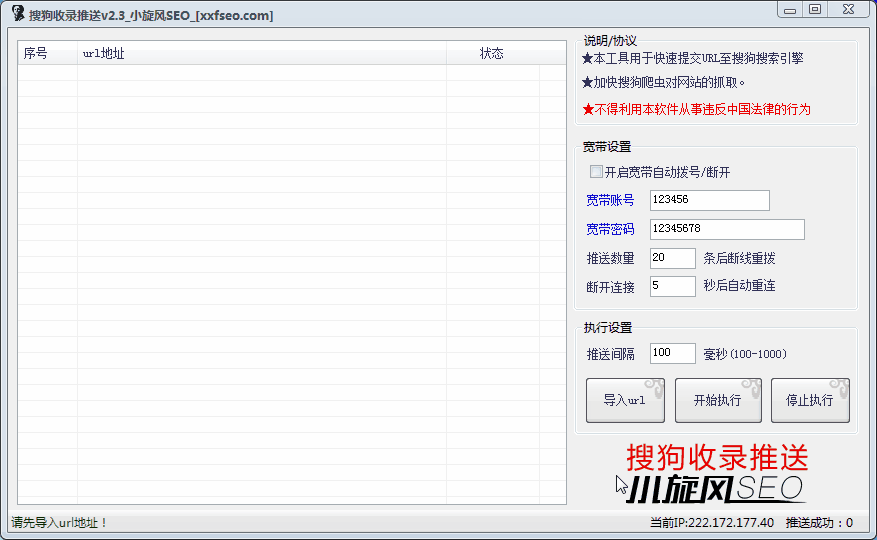Click the 宽带密码 blue label
This screenshot has height=540, width=877.
coord(610,229)
